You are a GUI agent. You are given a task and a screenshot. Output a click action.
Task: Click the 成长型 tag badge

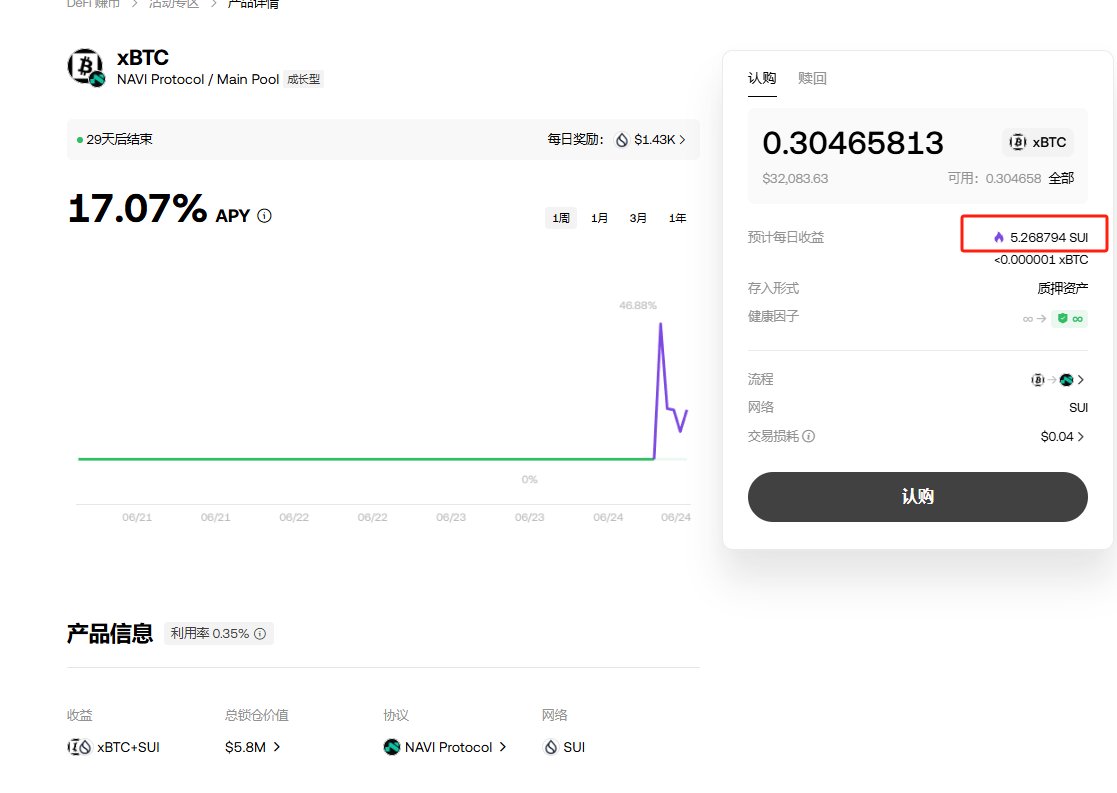click(303, 79)
